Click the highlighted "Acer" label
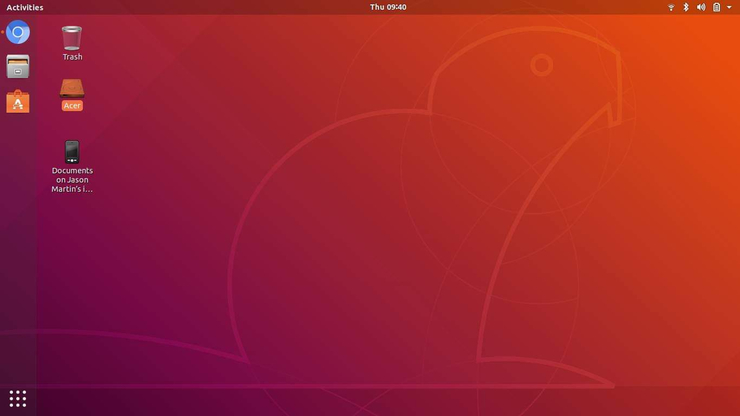The image size is (740, 416). coord(72,105)
